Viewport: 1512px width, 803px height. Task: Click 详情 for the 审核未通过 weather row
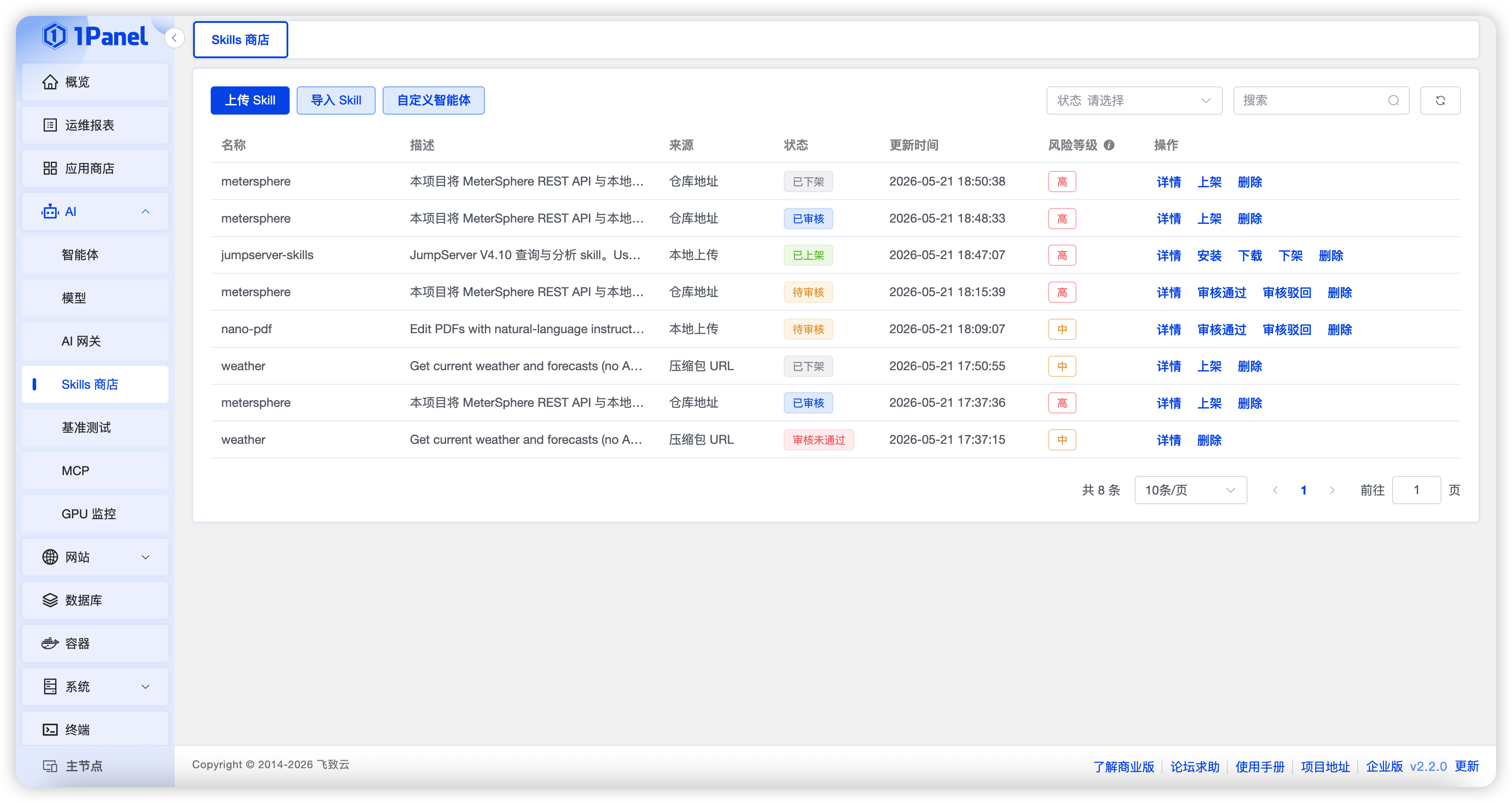click(1169, 440)
